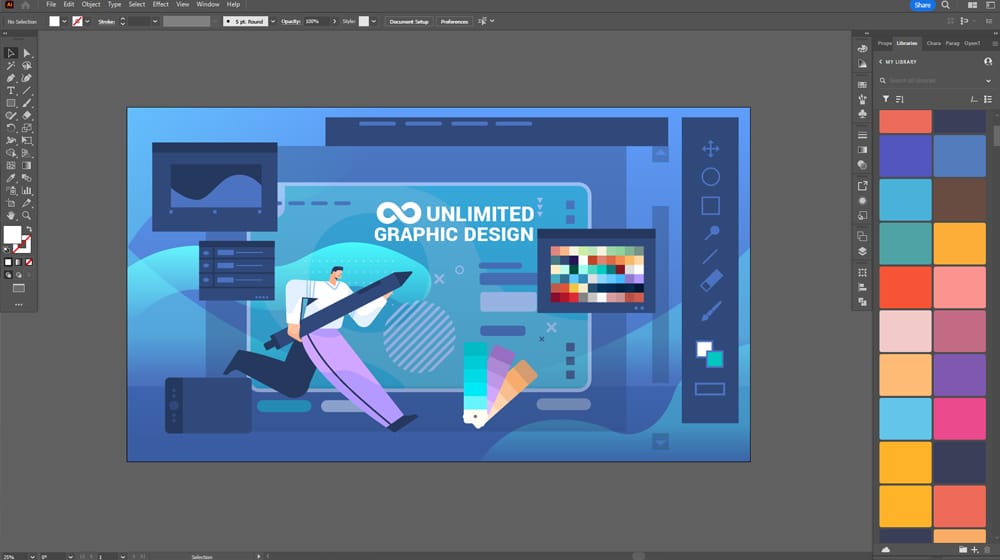Open the Symbols panel club icon

(862, 114)
